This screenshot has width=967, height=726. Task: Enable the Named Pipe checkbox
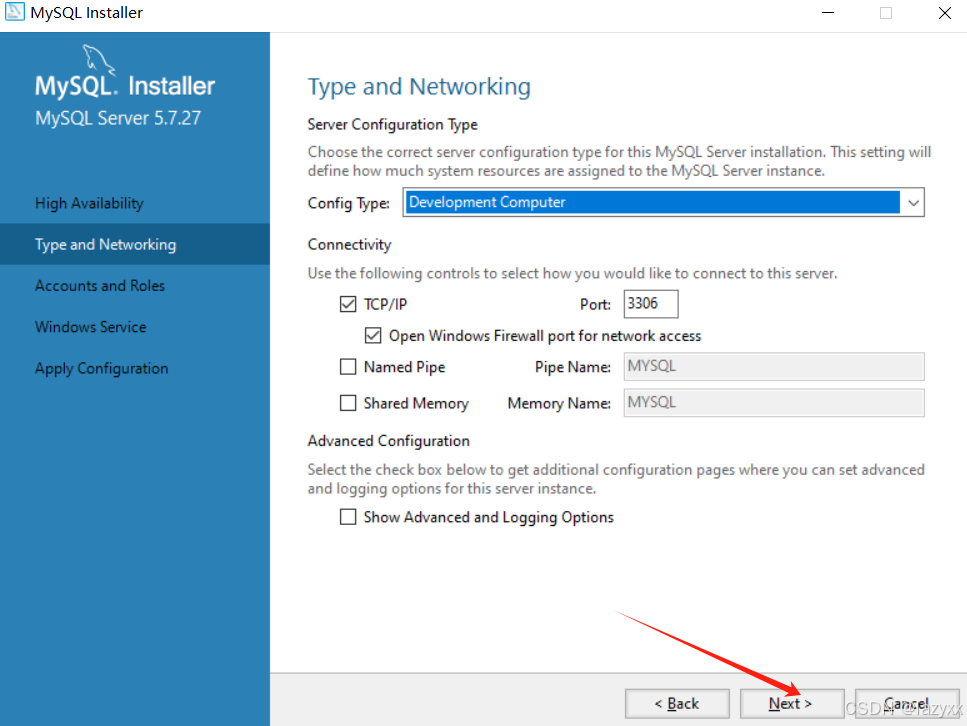pos(348,367)
